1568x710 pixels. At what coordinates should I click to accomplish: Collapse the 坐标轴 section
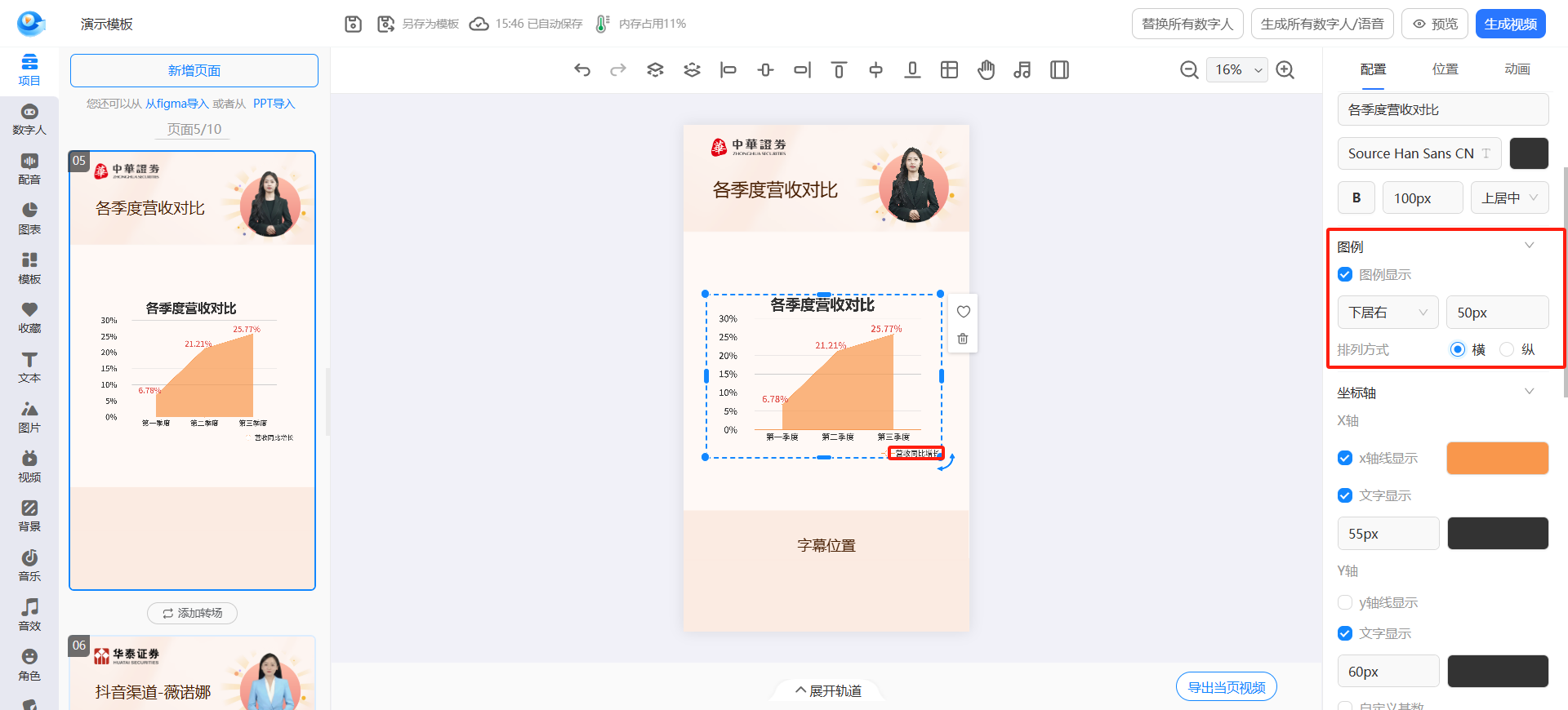[x=1529, y=393]
